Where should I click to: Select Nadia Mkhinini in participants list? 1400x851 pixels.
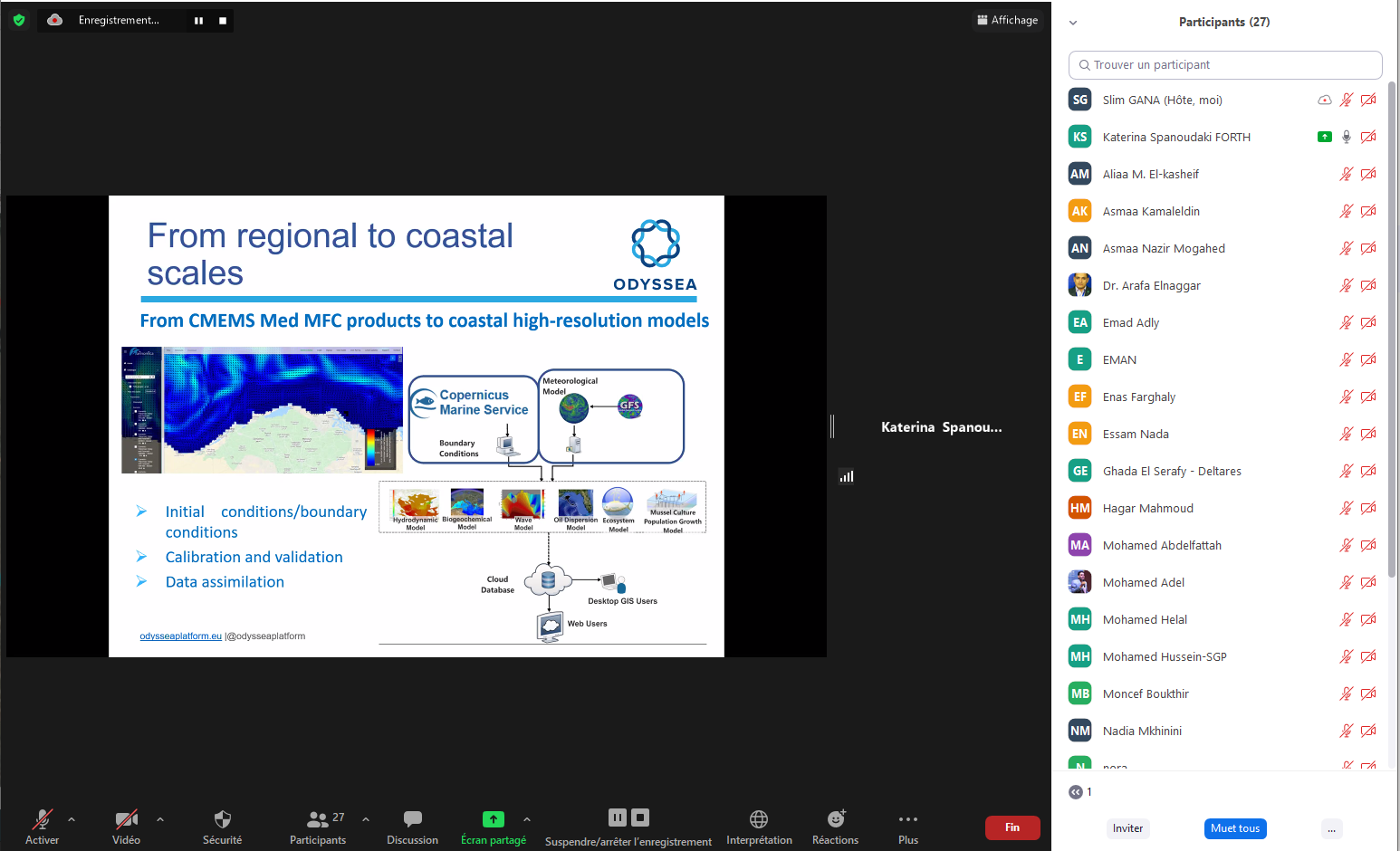tap(1225, 731)
